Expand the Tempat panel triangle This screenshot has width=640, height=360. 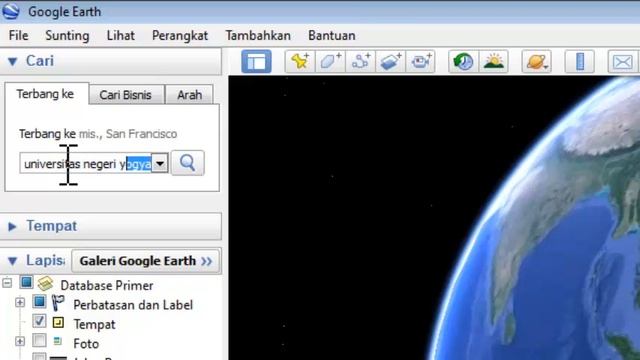coord(12,226)
